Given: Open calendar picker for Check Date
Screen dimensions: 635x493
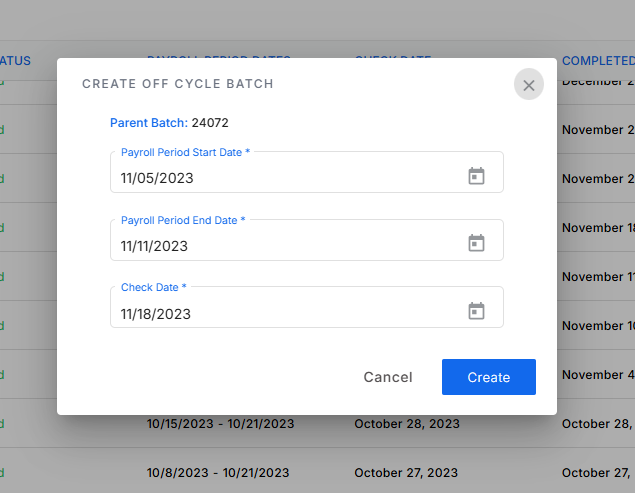Looking at the screenshot, I should point(476,311).
